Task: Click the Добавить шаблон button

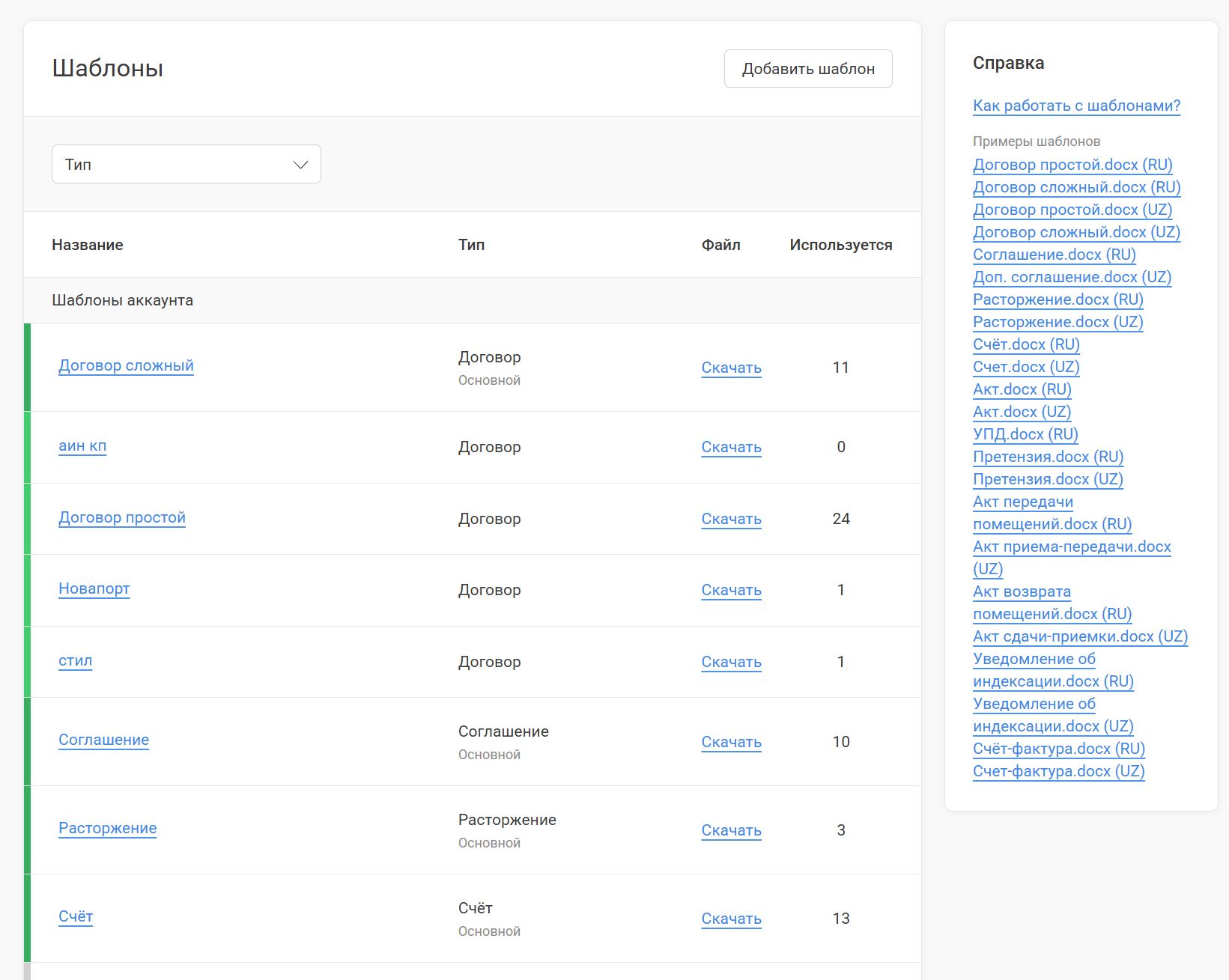Action: (x=808, y=69)
